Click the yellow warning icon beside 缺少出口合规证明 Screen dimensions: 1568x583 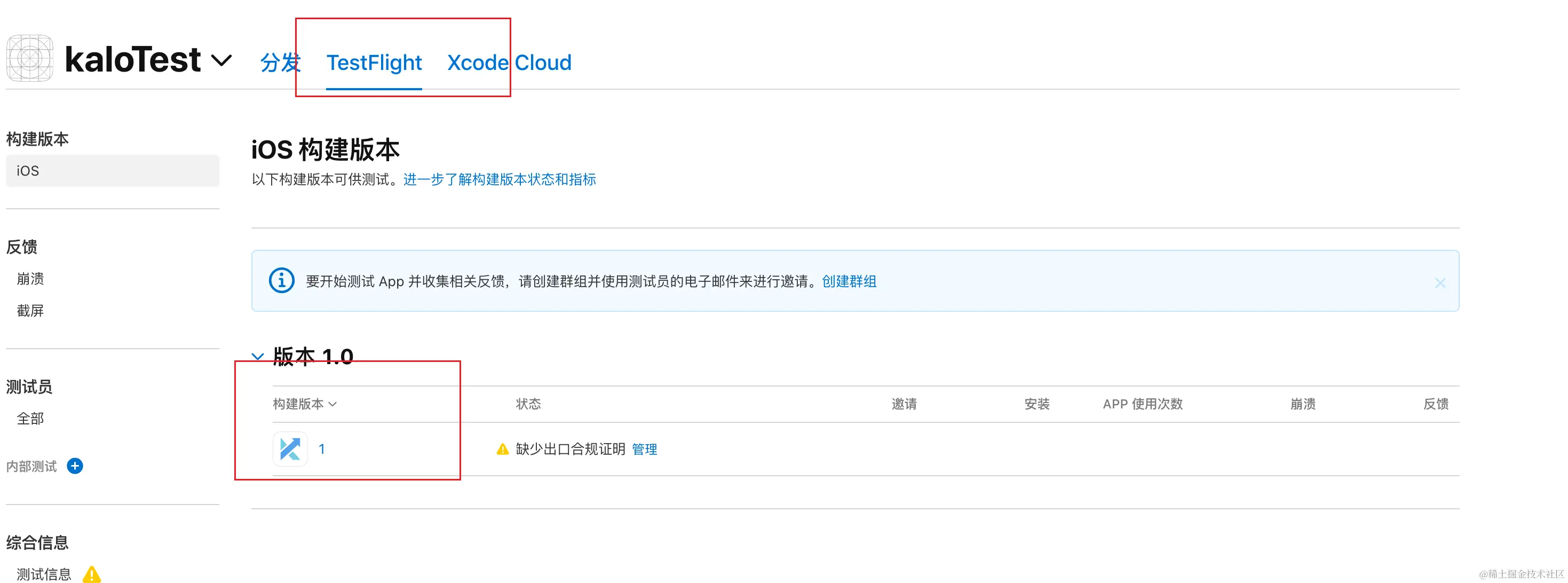click(502, 449)
